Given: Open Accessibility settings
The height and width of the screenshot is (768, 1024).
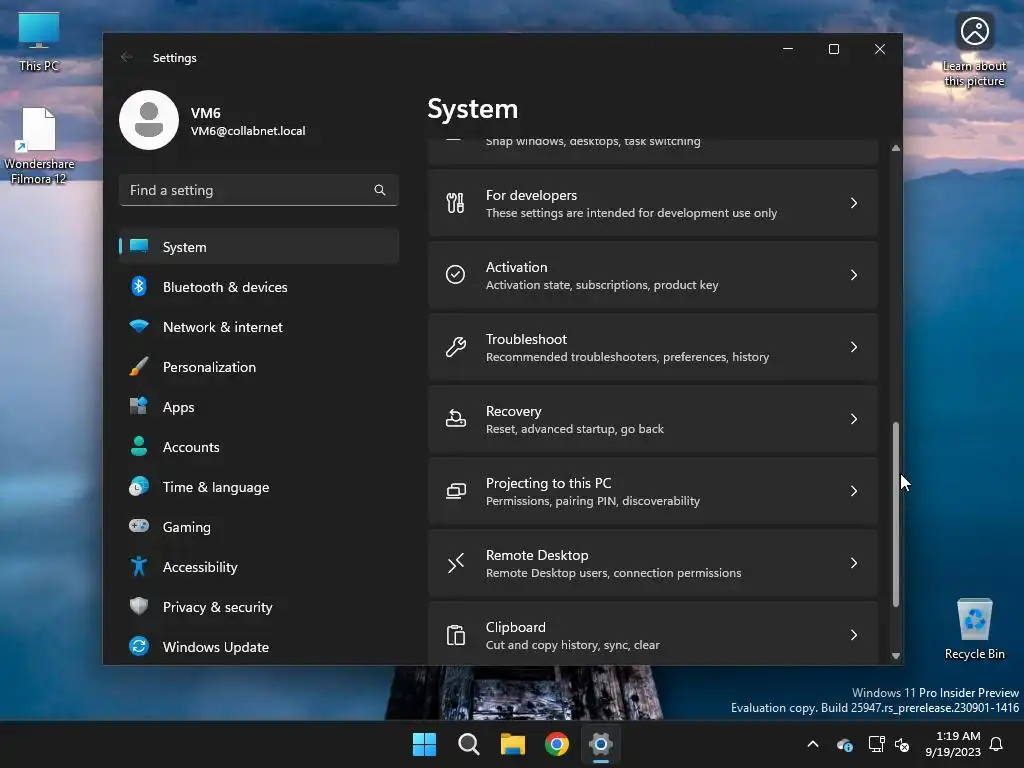Looking at the screenshot, I should [259, 567].
